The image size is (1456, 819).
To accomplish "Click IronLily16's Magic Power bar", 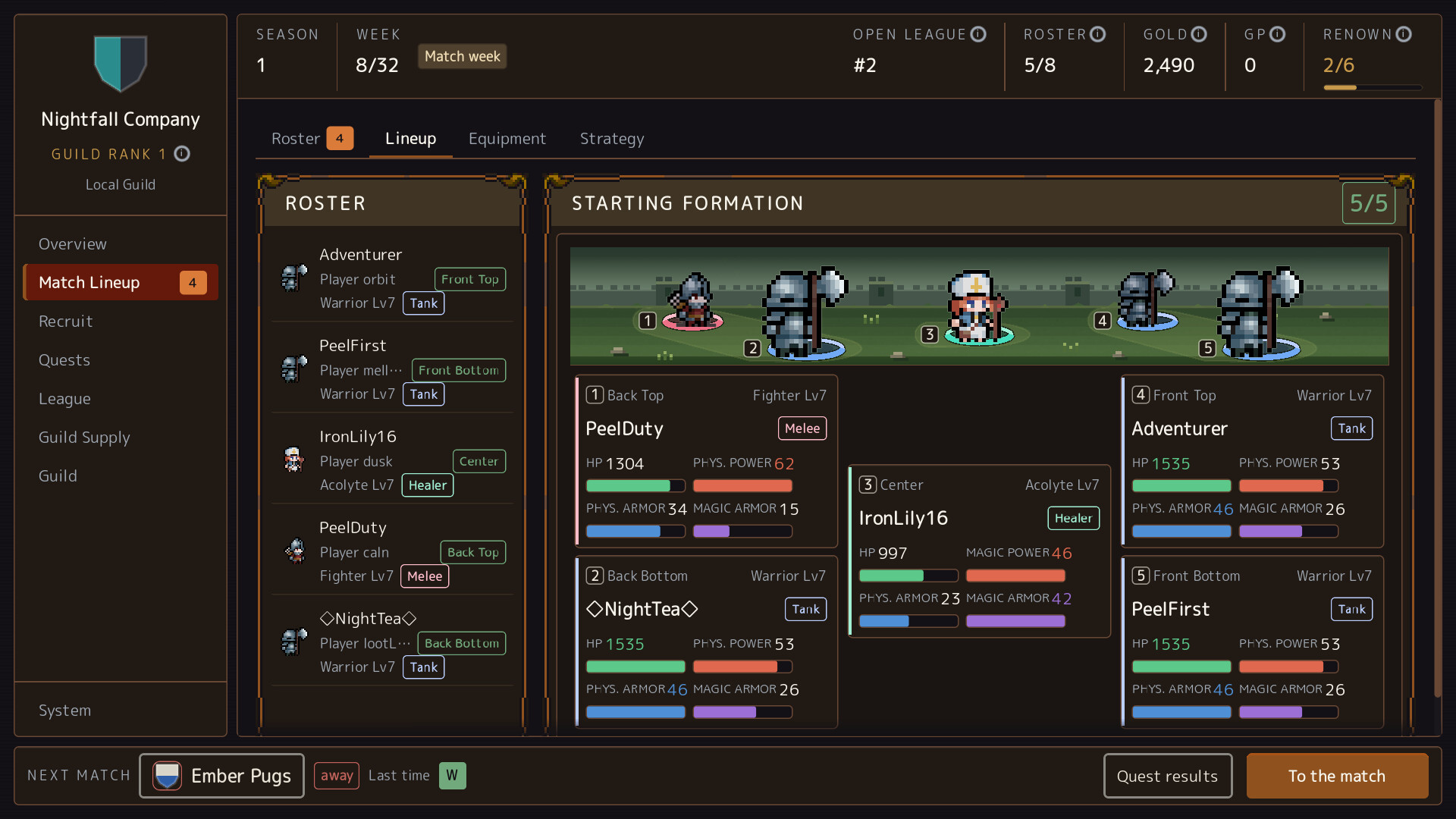I will 1015,576.
